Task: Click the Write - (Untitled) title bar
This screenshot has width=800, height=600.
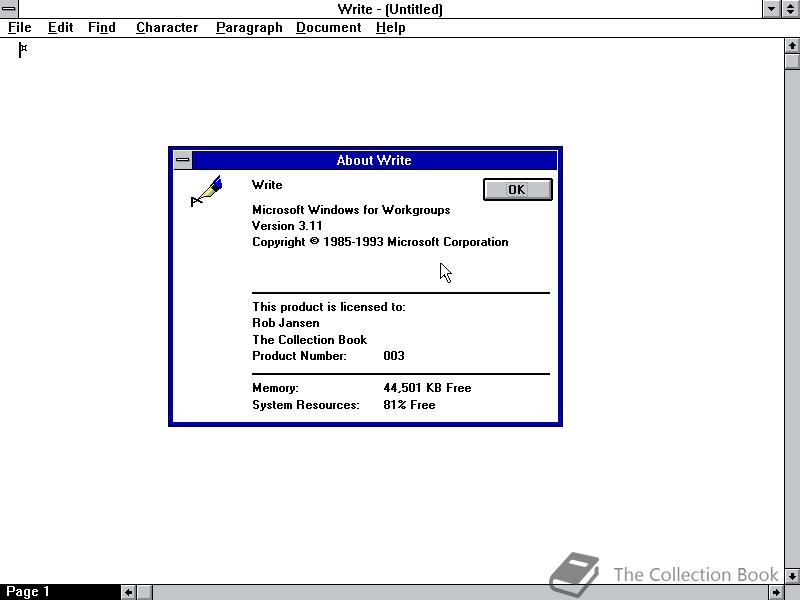Action: [x=390, y=9]
